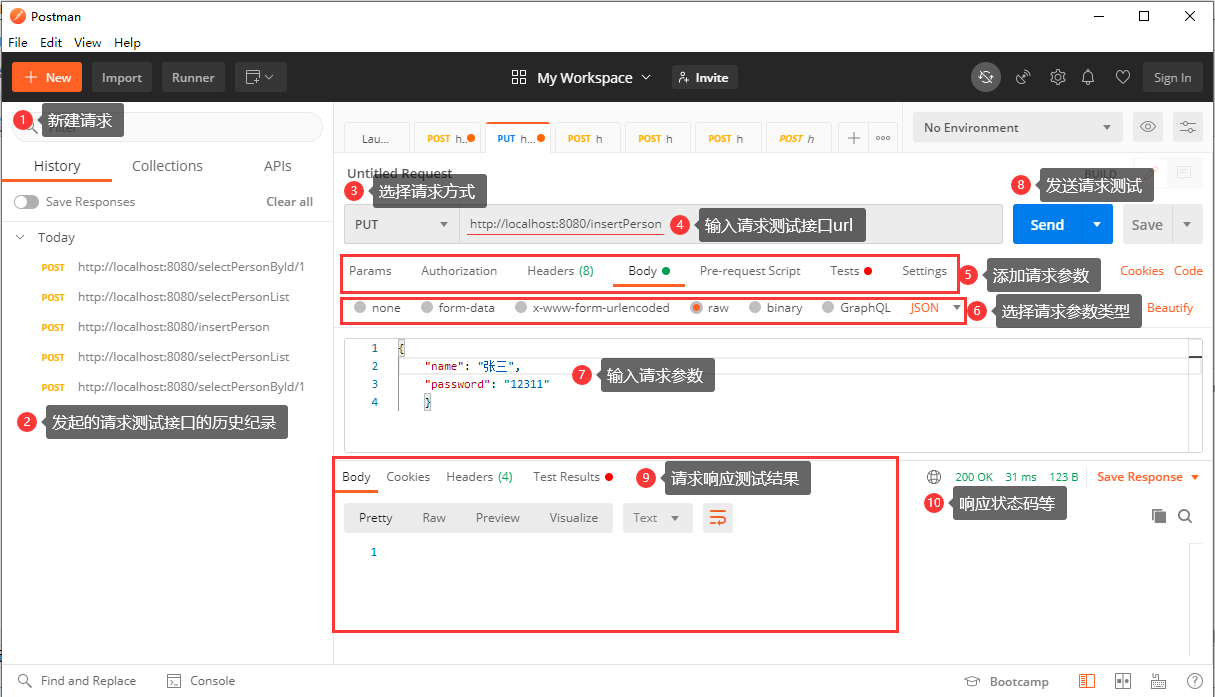Open the Save button dropdown arrow
This screenshot has height=697, width=1215.
(1187, 224)
